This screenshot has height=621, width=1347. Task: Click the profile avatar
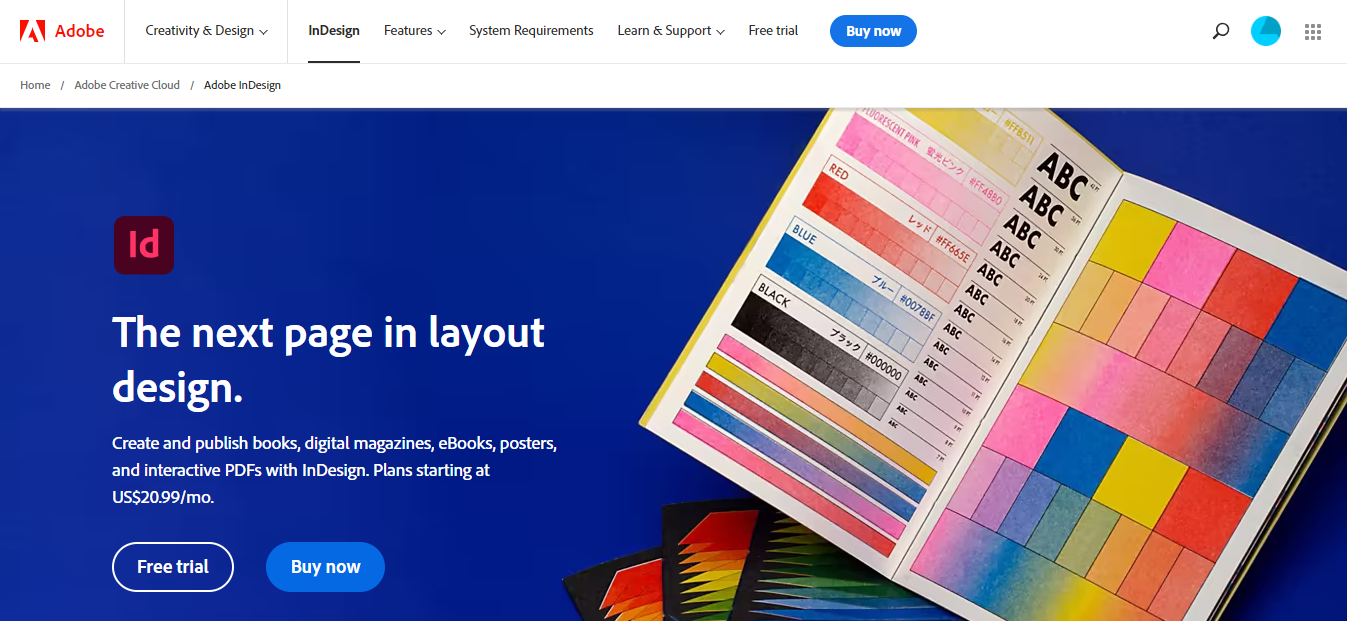1265,31
